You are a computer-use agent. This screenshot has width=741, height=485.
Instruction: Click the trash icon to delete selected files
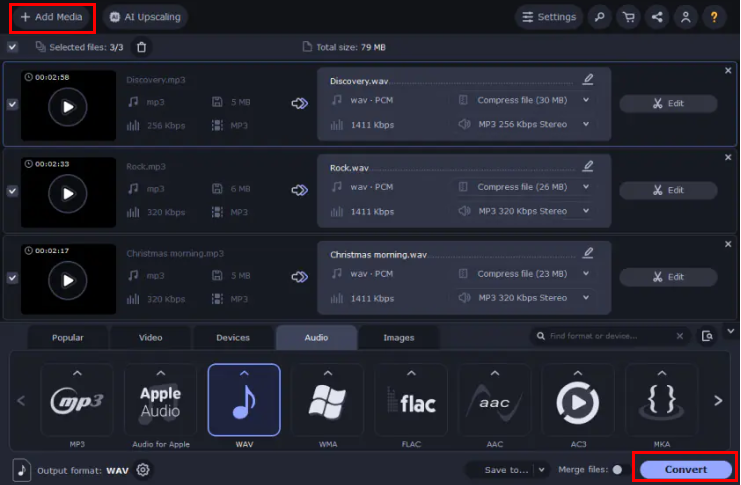(141, 47)
